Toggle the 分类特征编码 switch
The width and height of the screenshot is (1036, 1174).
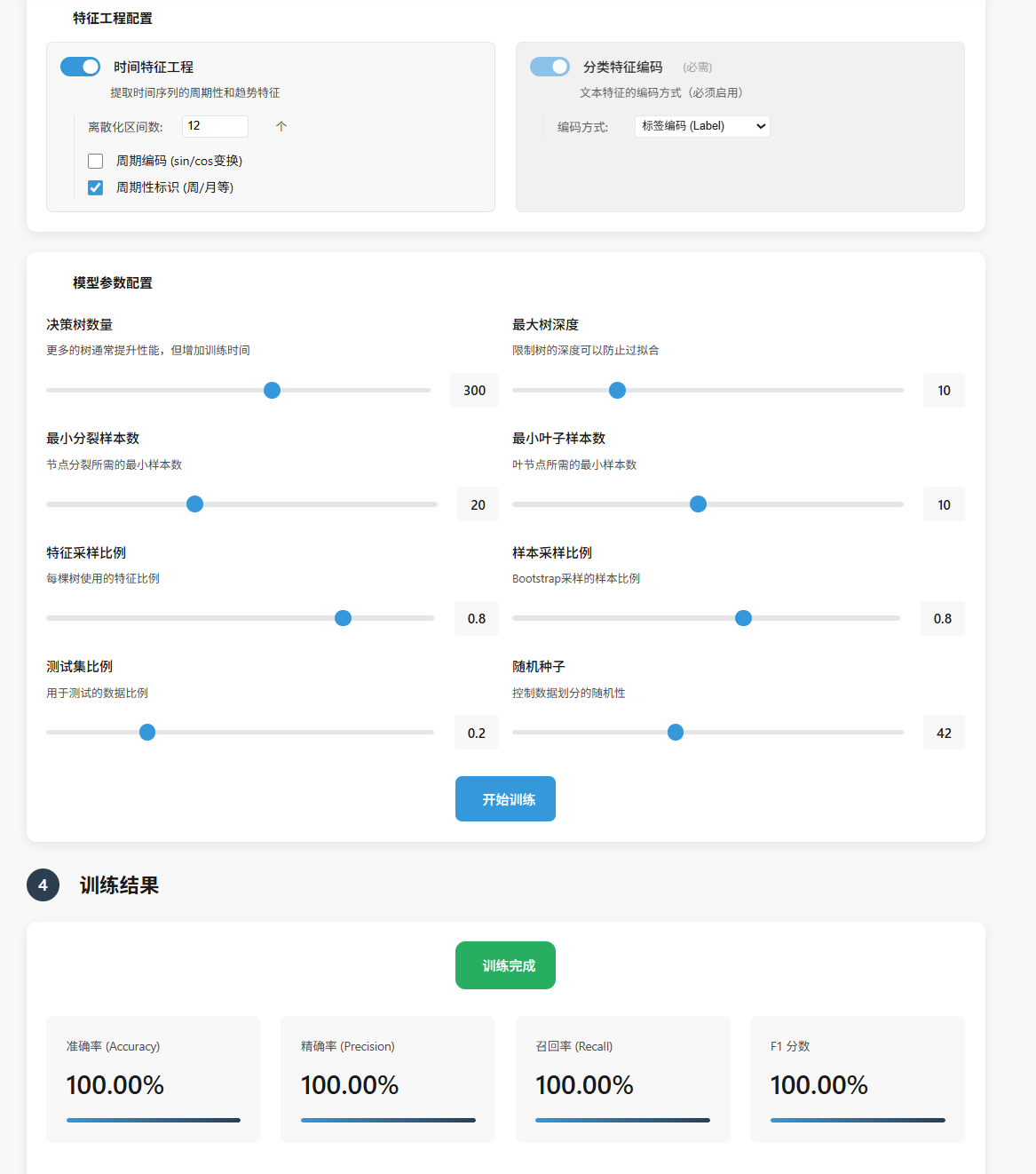click(550, 67)
